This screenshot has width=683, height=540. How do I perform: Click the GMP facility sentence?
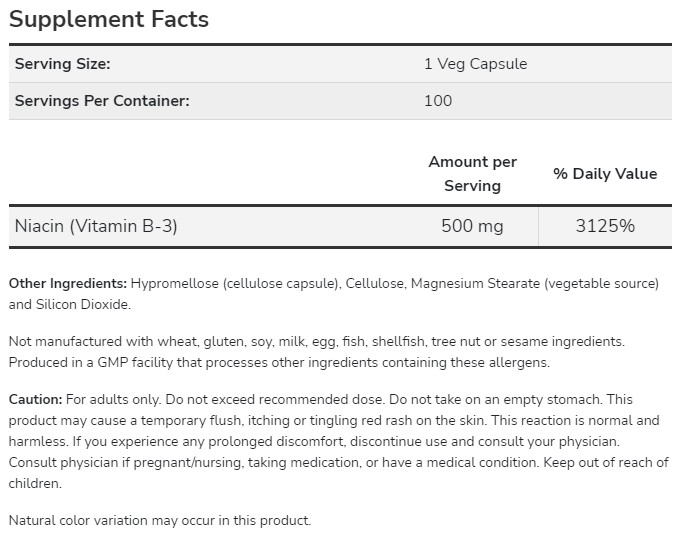(279, 362)
